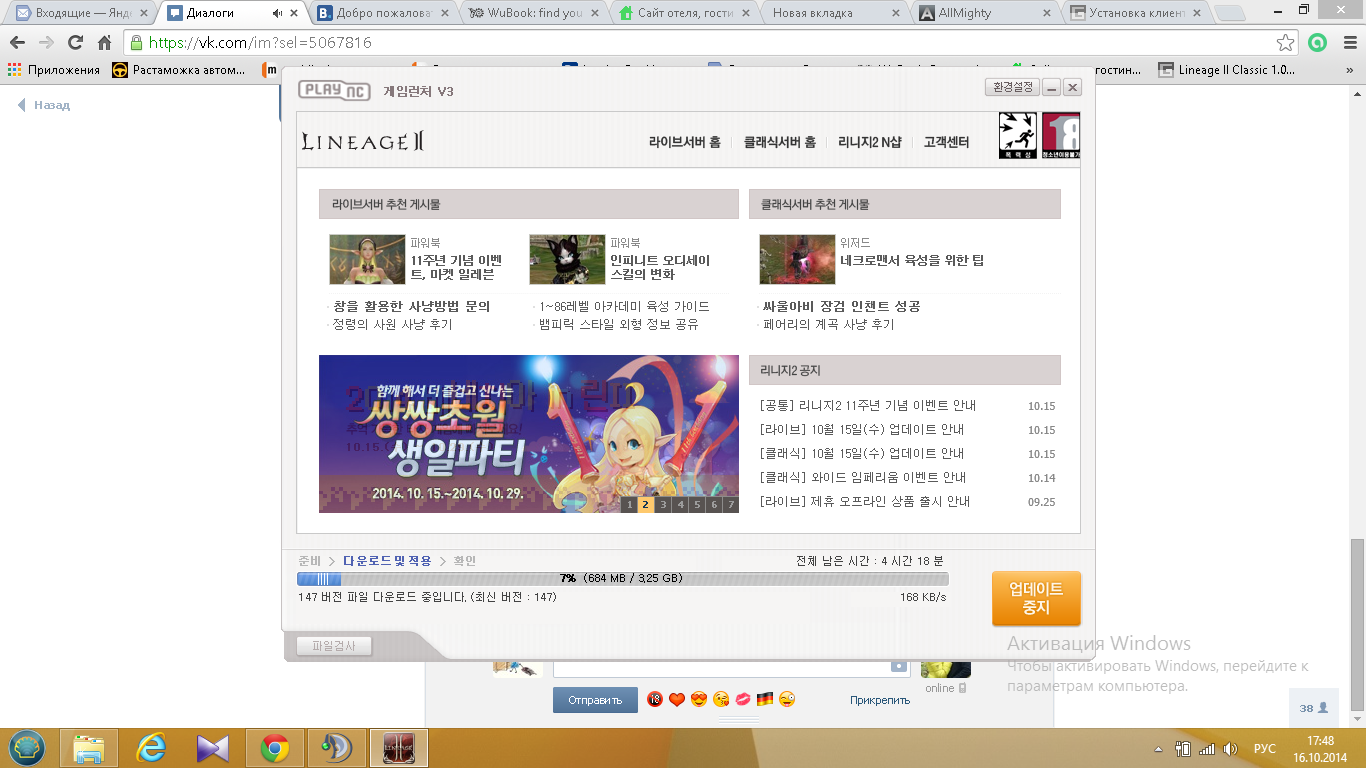The height and width of the screenshot is (768, 1366).
Task: Go to Chrome home page icon
Action: tap(104, 43)
